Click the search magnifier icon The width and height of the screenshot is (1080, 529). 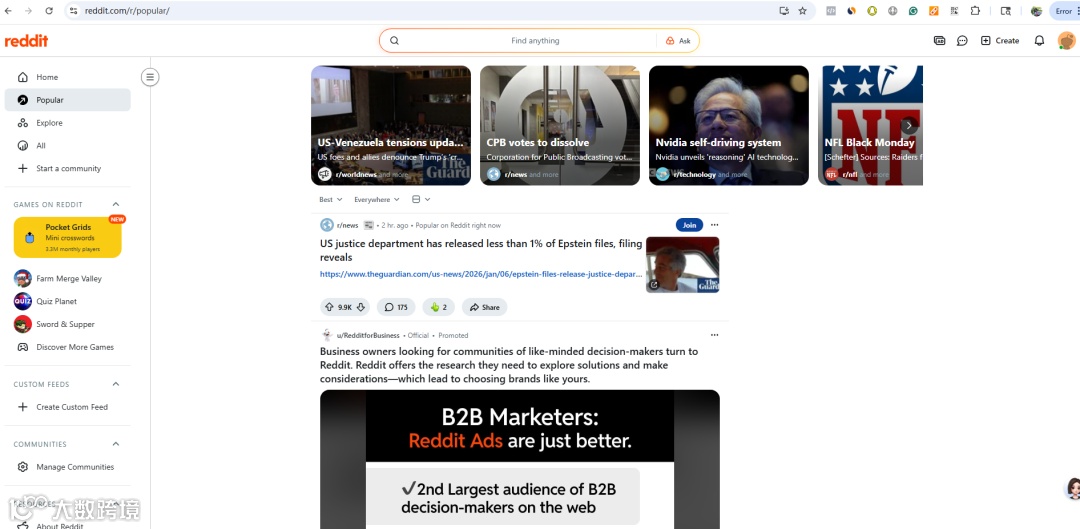point(394,41)
